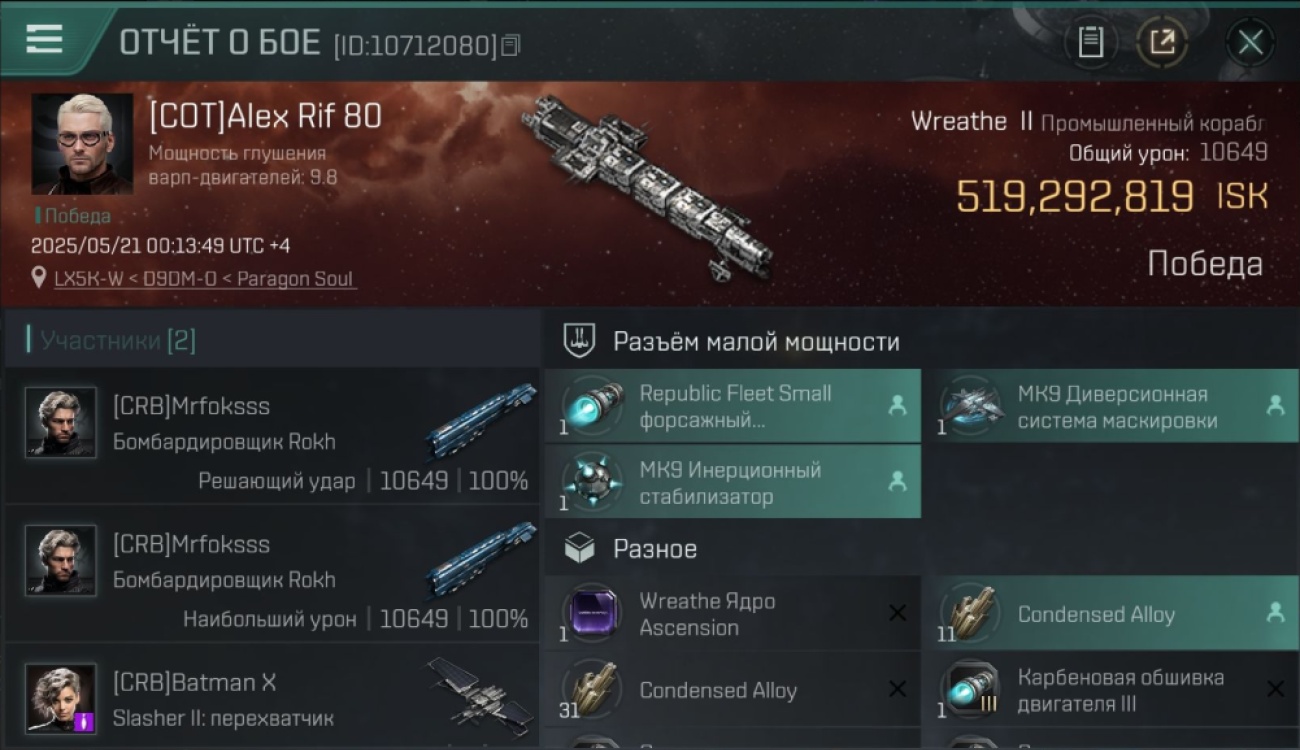Select the Republic Fleet Small afterburner item
1300x750 pixels.
(x=733, y=406)
